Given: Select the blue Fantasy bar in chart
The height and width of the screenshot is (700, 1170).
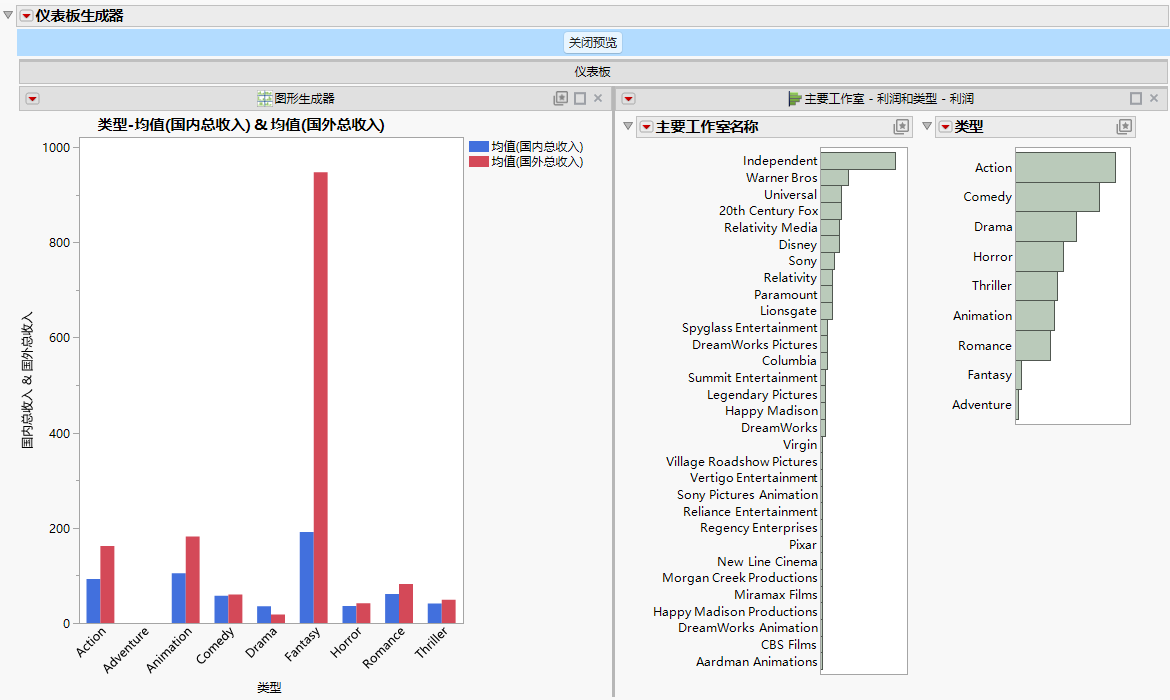Looking at the screenshot, I should point(307,578).
